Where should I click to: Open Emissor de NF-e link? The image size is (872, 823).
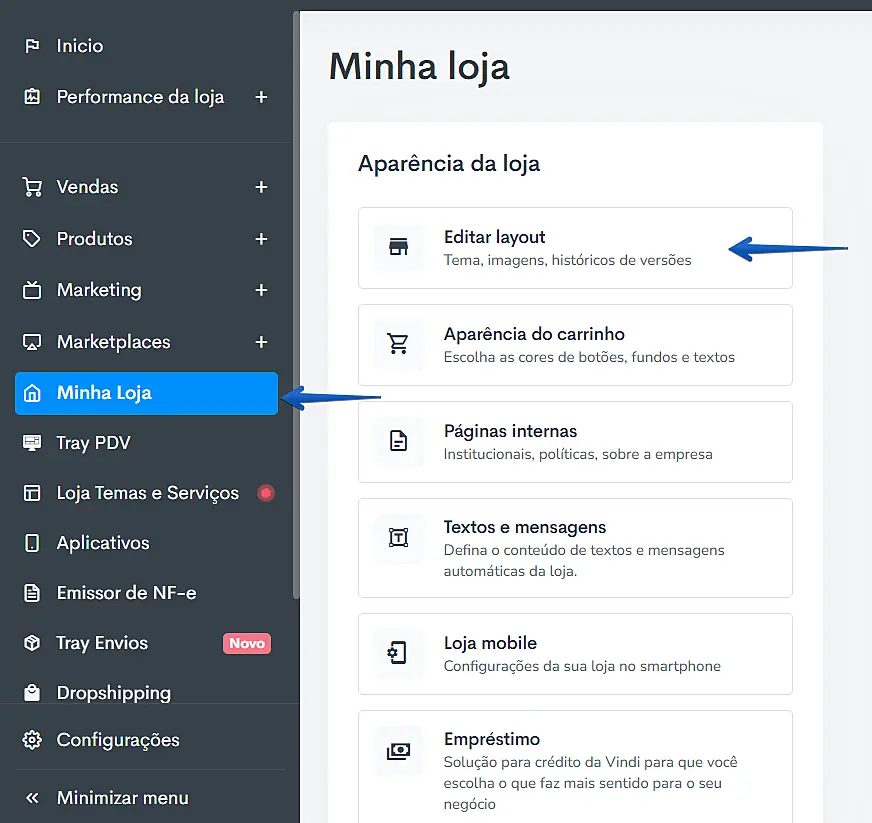pyautogui.click(x=126, y=593)
